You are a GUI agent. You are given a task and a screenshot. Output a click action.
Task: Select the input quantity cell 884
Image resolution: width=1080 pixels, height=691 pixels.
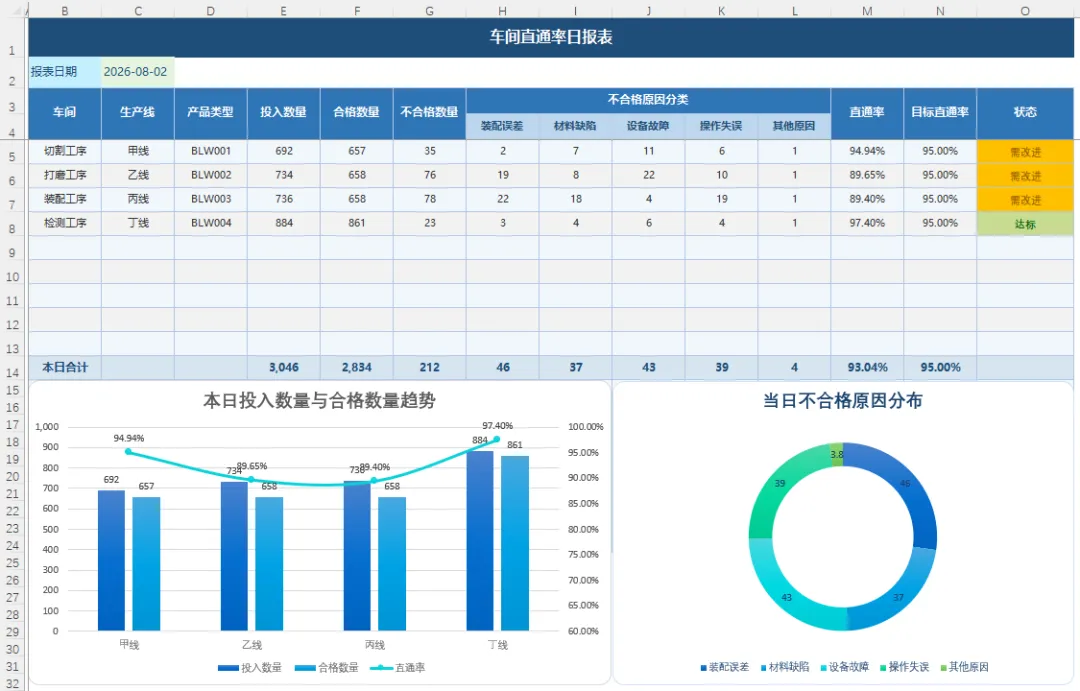tap(284, 223)
